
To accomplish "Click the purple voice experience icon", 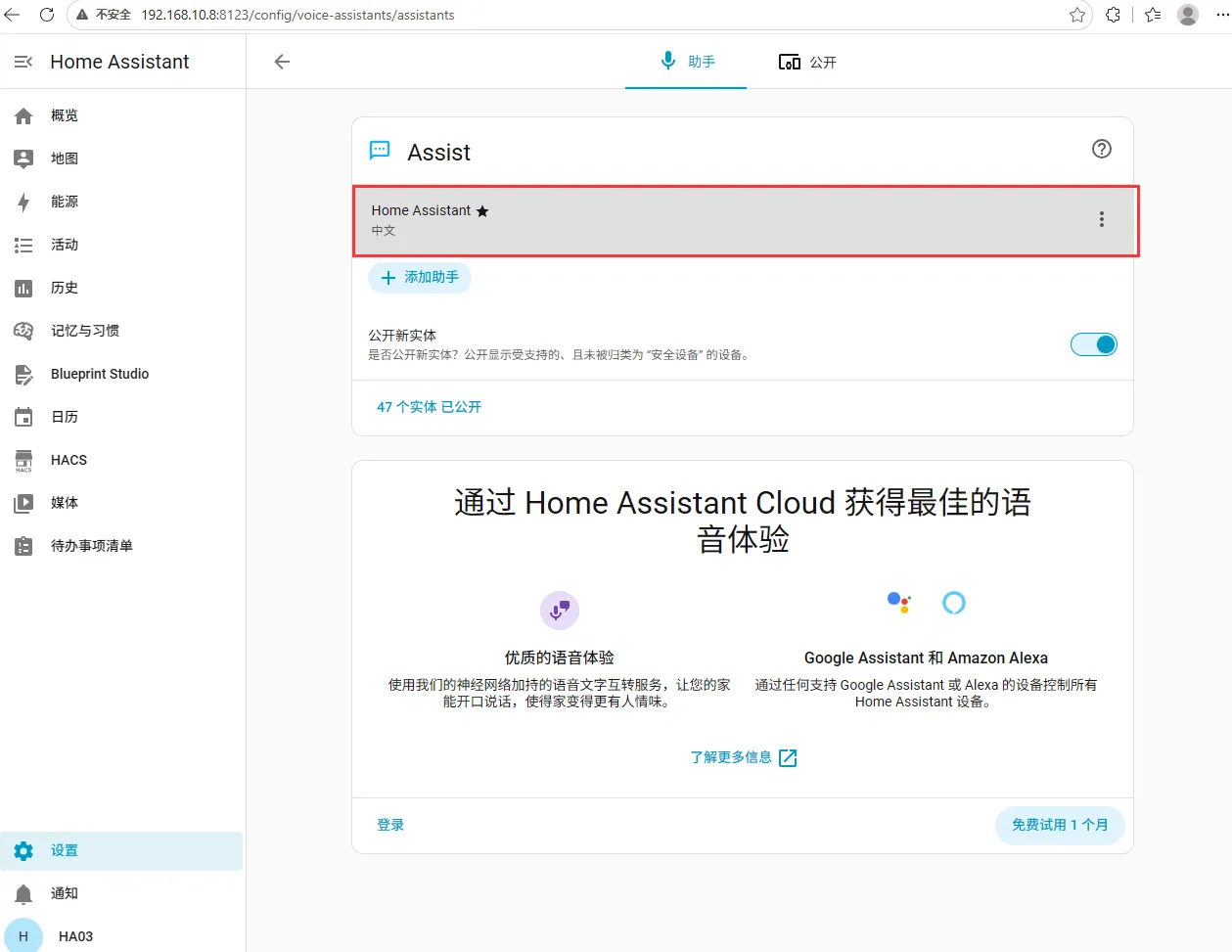I will (x=560, y=611).
